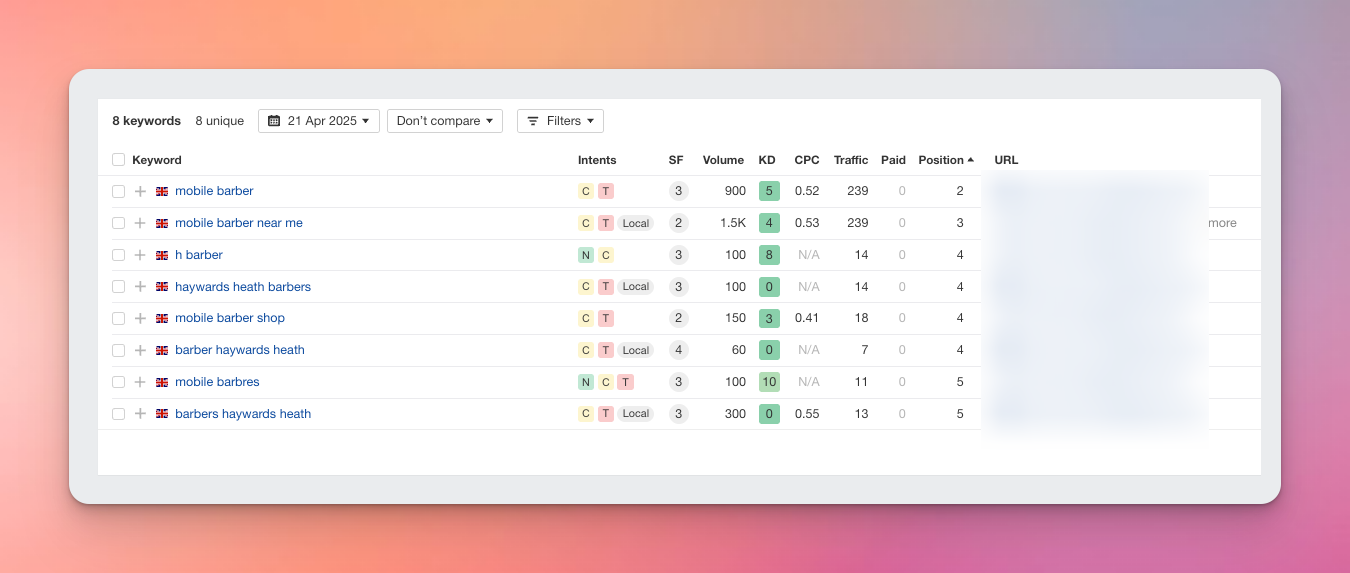Image resolution: width=1350 pixels, height=573 pixels.
Task: Click the '8 keywords' count text
Action: click(146, 121)
